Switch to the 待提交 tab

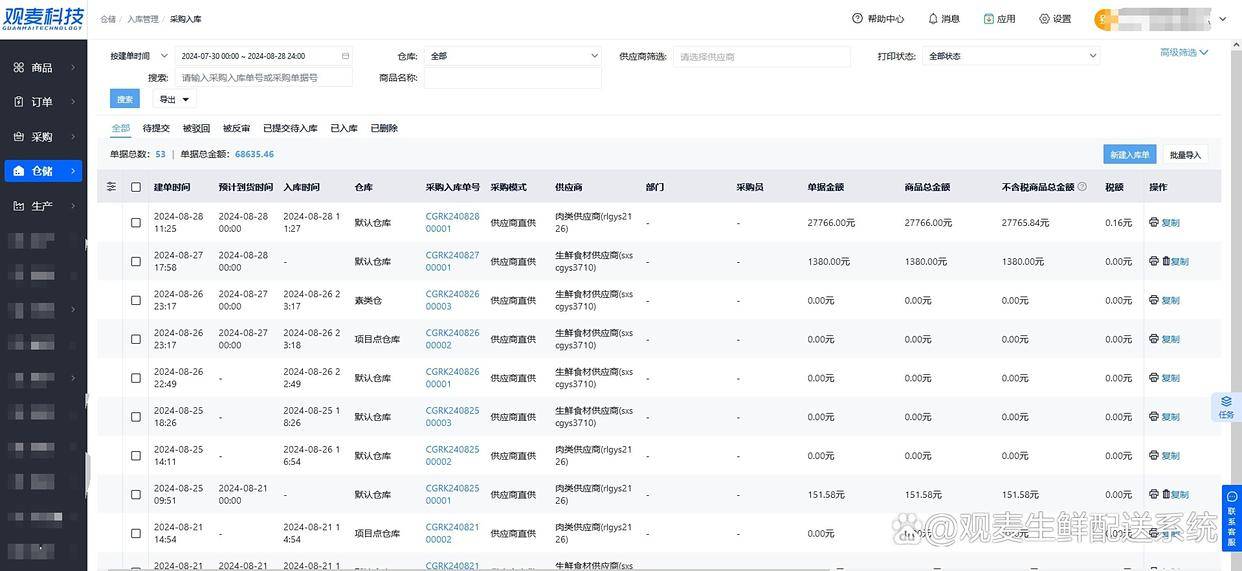(156, 129)
